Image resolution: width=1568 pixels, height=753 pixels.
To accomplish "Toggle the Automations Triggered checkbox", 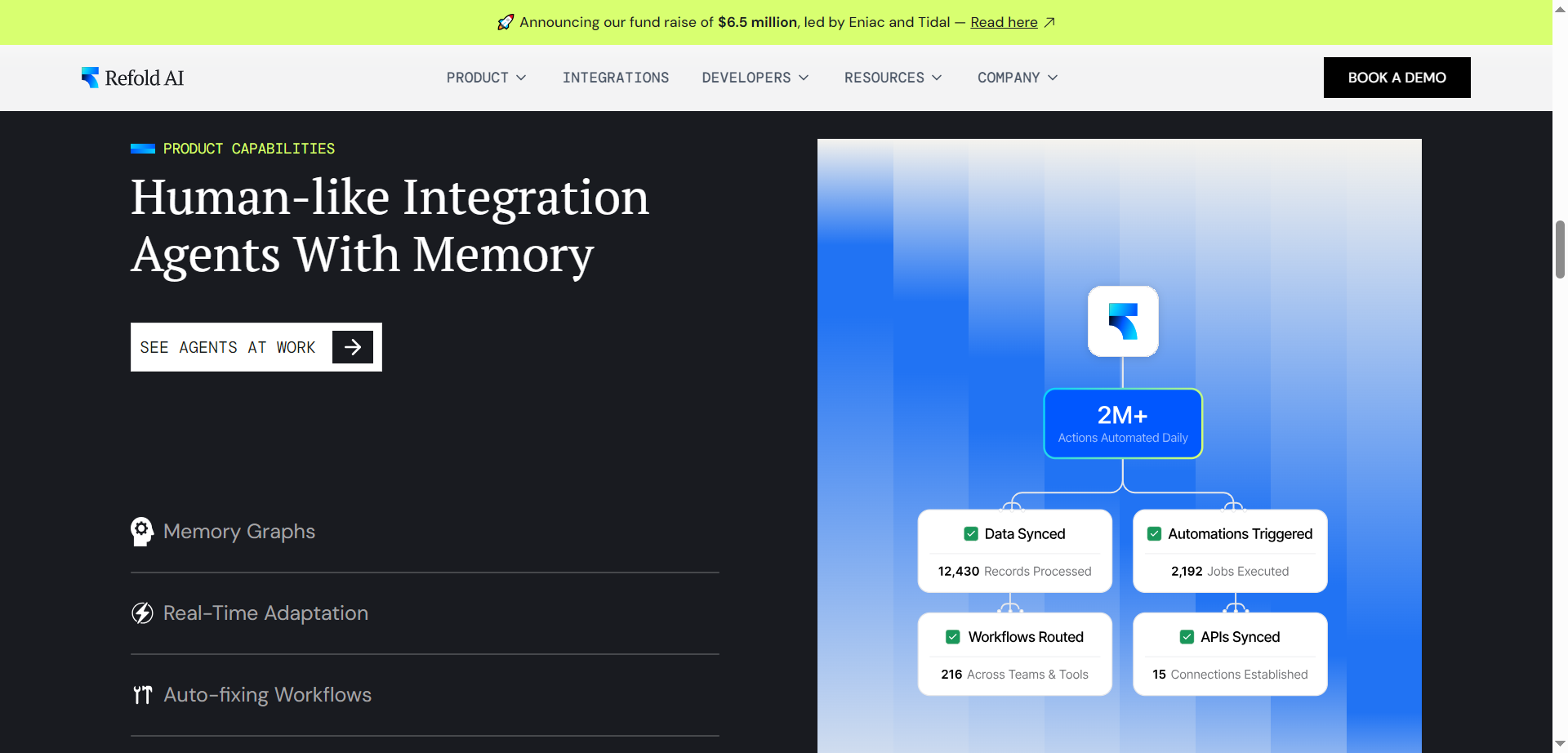I will [1154, 533].
